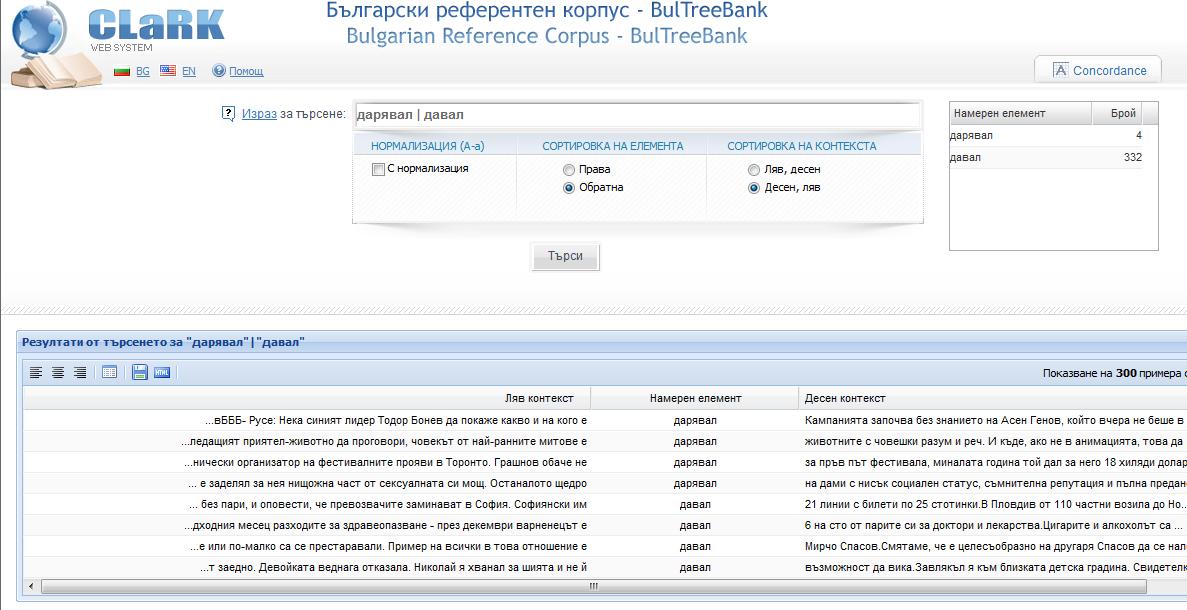Switch language to EN link

click(188, 71)
